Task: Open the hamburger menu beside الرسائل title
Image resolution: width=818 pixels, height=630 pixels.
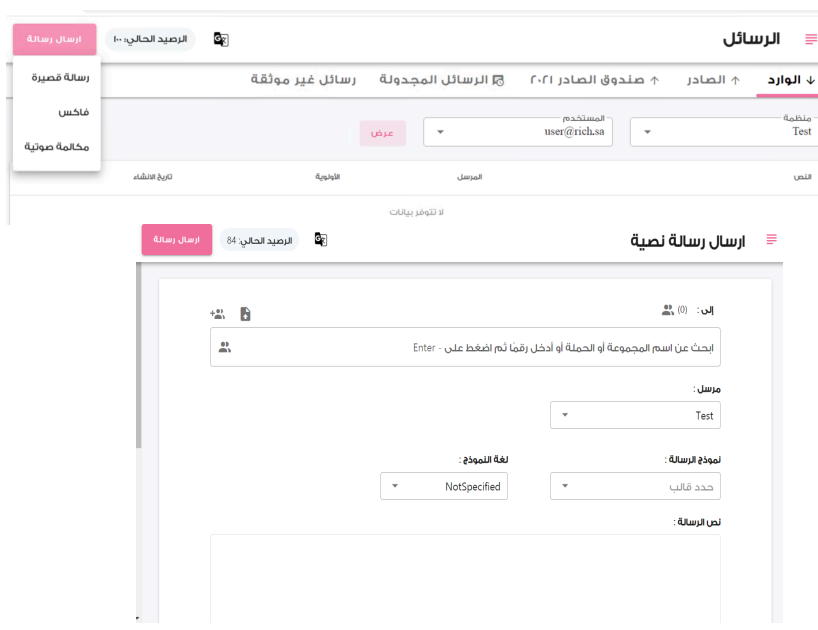Action: point(811,39)
